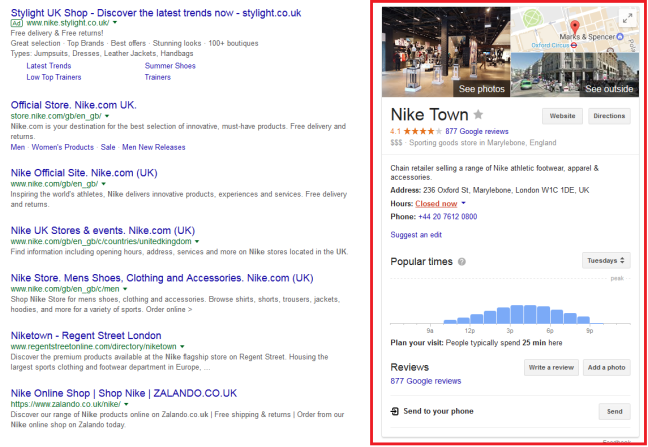Viewport: 648px width, 447px height.
Task: Click 877 Google reviews beside the stars
Action: click(477, 131)
